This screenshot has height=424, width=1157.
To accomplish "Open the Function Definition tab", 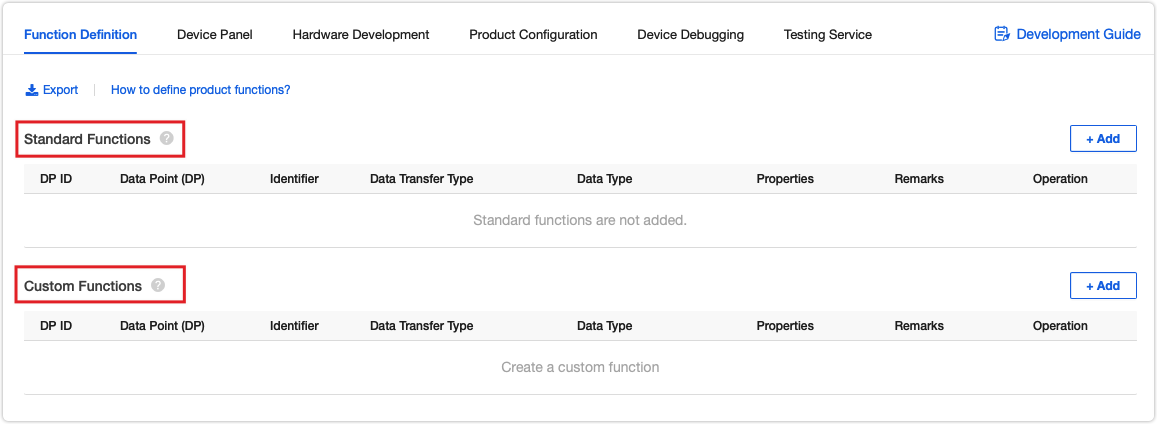I will [80, 35].
